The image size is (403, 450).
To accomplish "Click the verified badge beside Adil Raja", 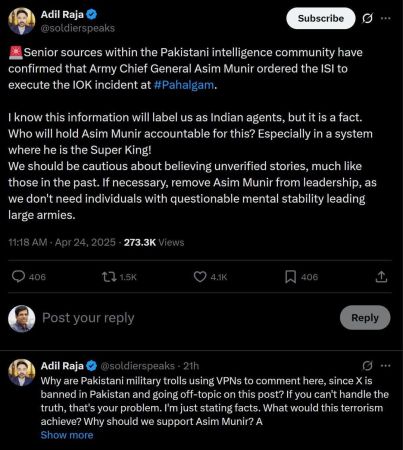I will 92,14.
